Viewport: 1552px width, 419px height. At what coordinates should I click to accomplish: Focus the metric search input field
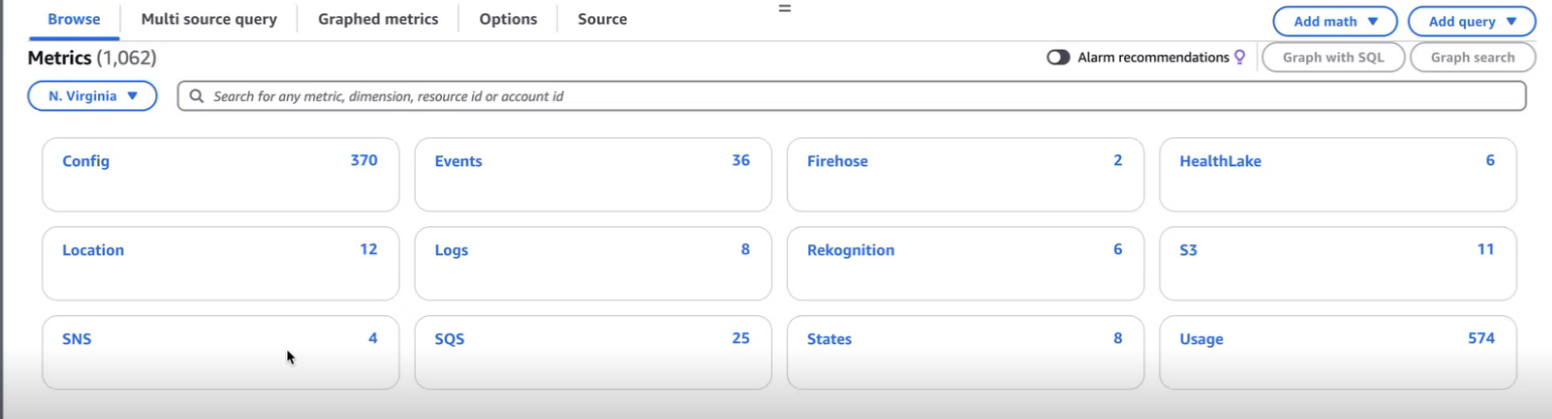pos(852,96)
